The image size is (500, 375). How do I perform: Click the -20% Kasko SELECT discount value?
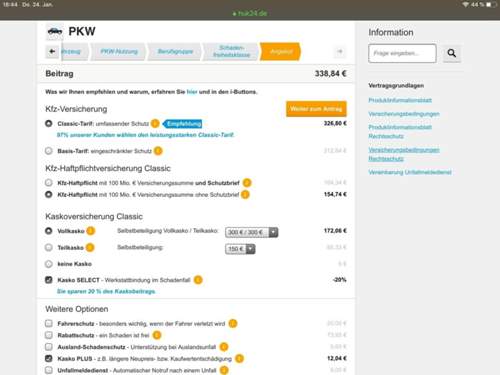pos(339,280)
